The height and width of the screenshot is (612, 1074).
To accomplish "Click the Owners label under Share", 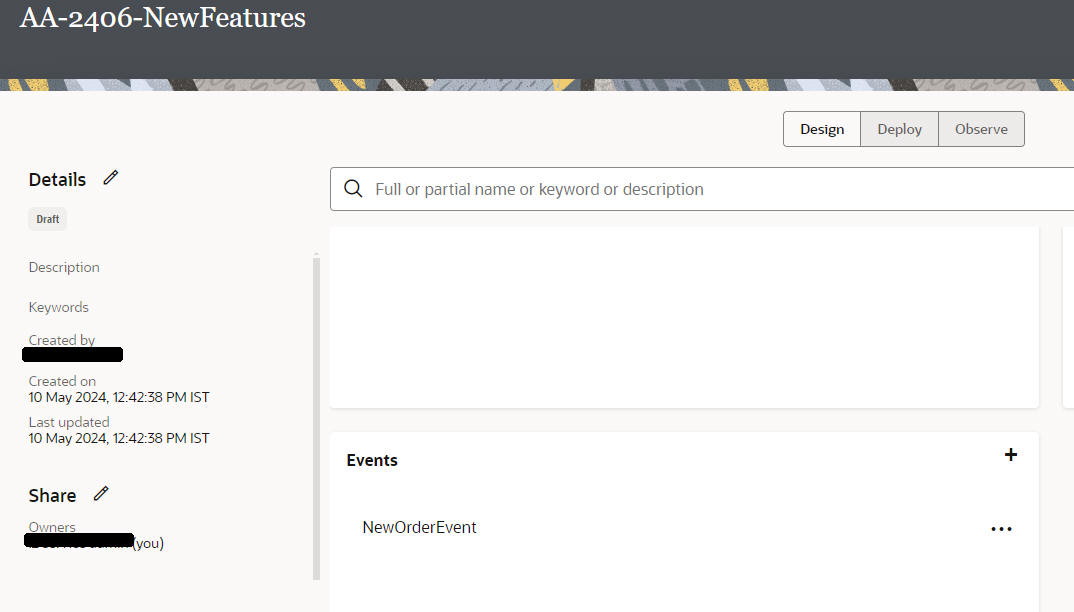I will (52, 527).
